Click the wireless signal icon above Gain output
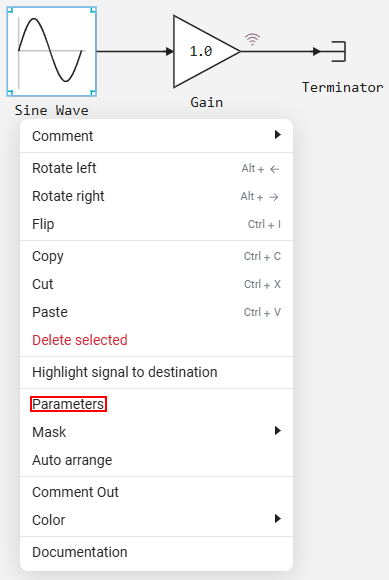 tap(252, 39)
